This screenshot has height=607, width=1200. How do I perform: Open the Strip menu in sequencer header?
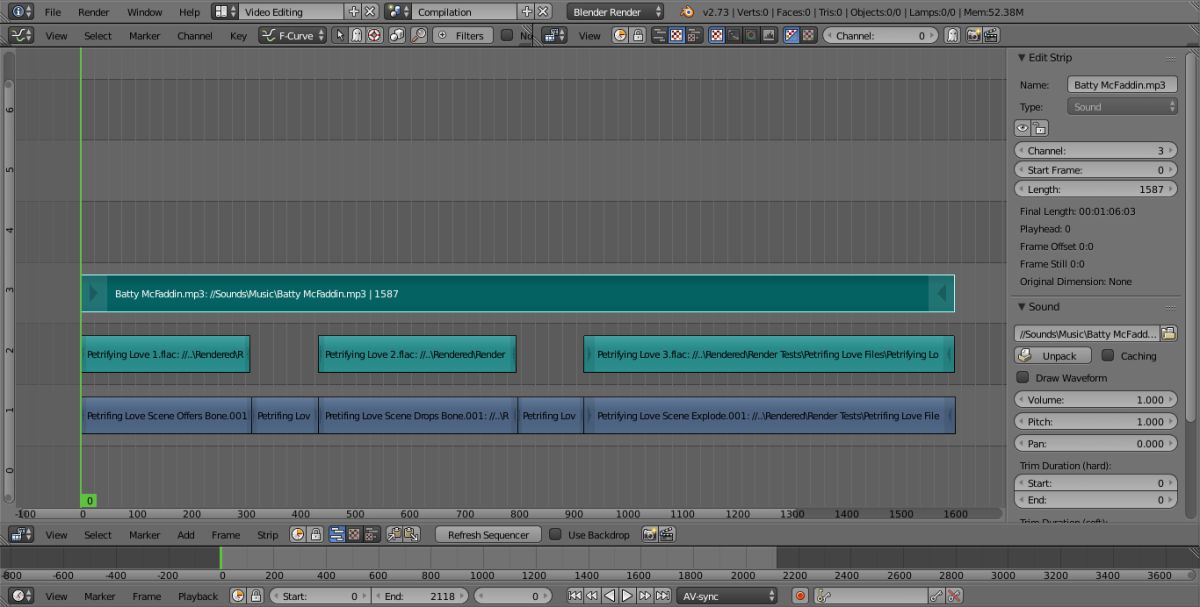(267, 535)
